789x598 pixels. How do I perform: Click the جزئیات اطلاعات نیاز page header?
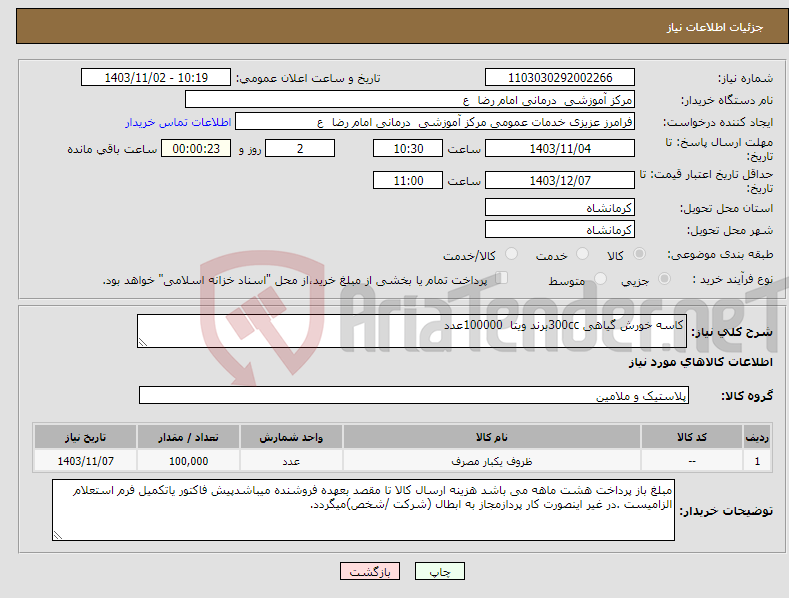(715, 27)
